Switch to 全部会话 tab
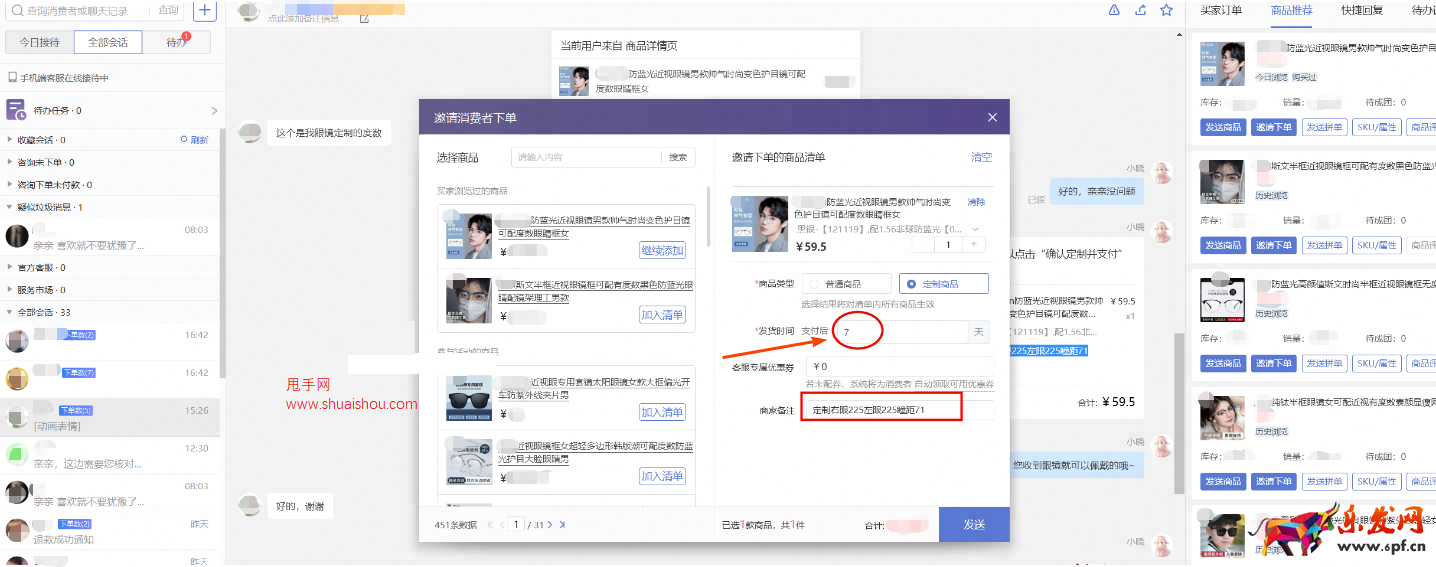Screen dimensions: 1436x567 108,42
